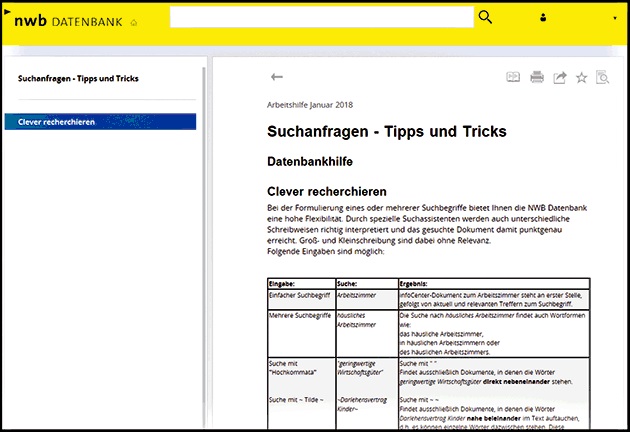Screen dimensions: 630x432
Task: Print the document via printer icon
Action: coord(537,77)
